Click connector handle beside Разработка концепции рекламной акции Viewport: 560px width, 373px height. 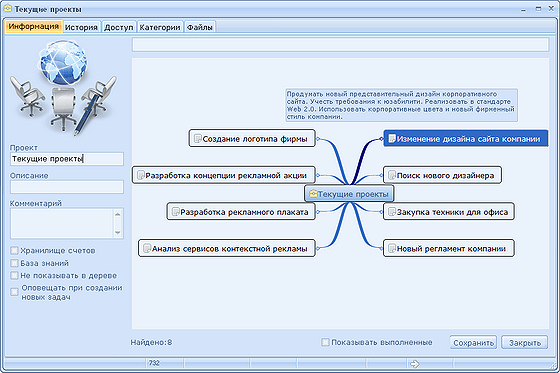(x=318, y=175)
